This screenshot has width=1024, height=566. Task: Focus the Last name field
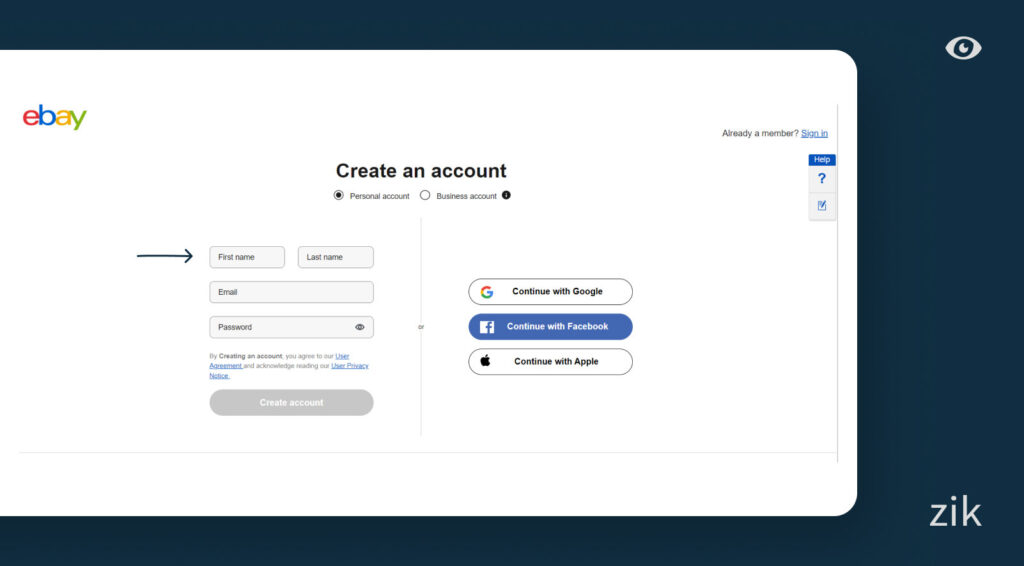(335, 257)
